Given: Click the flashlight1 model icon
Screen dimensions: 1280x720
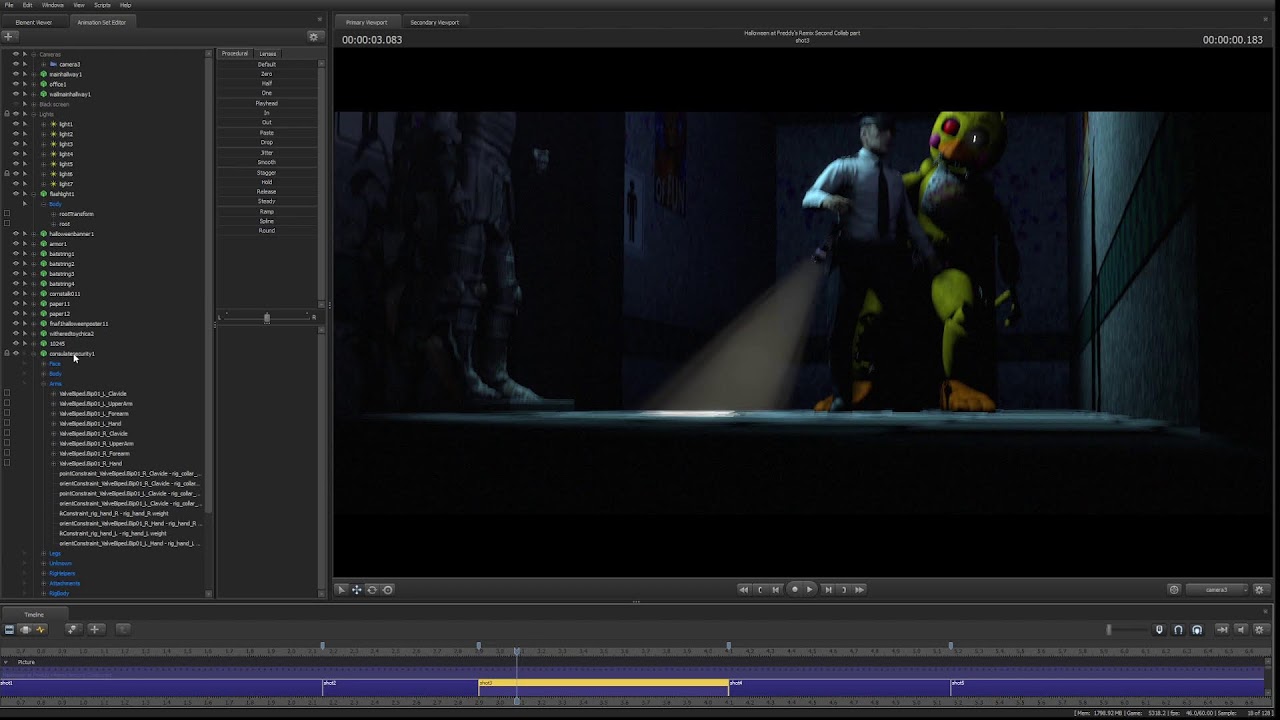Looking at the screenshot, I should [x=43, y=194].
